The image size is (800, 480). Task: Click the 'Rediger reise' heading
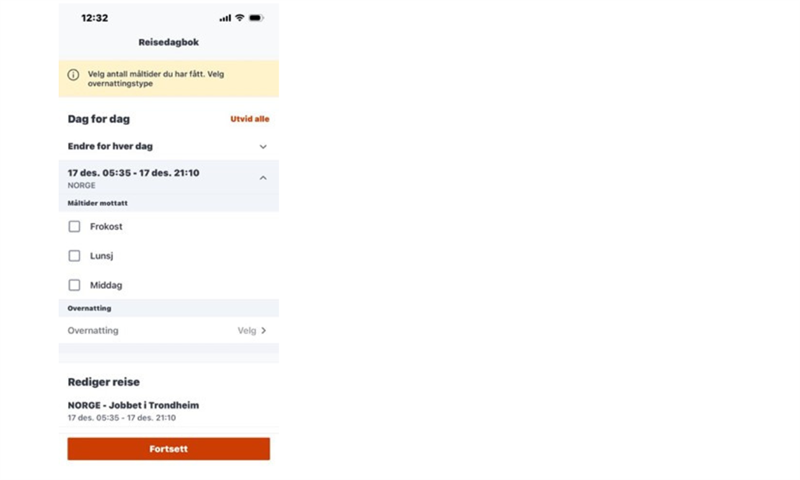(x=104, y=382)
